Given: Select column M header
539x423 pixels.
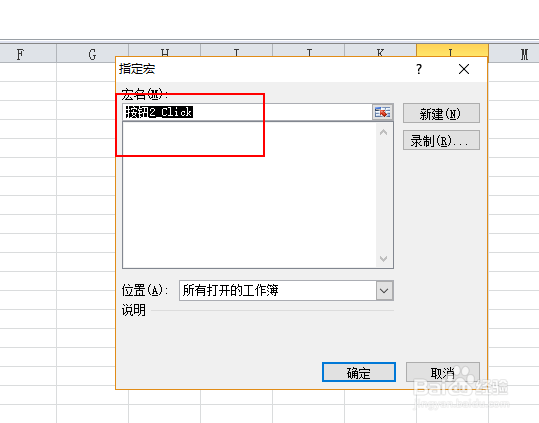Looking at the screenshot, I should 514,54.
